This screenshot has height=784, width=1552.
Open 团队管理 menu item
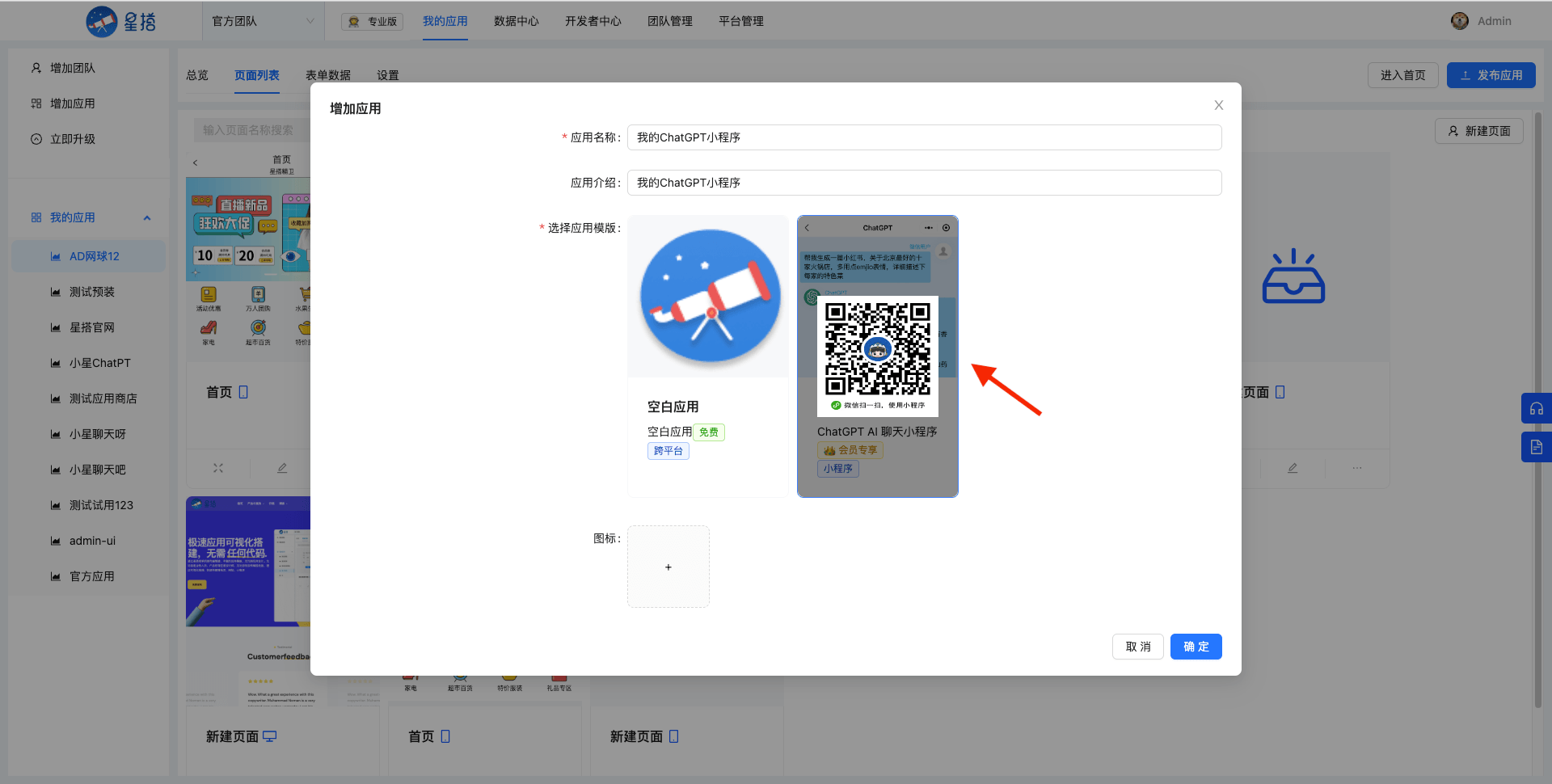pyautogui.click(x=669, y=21)
